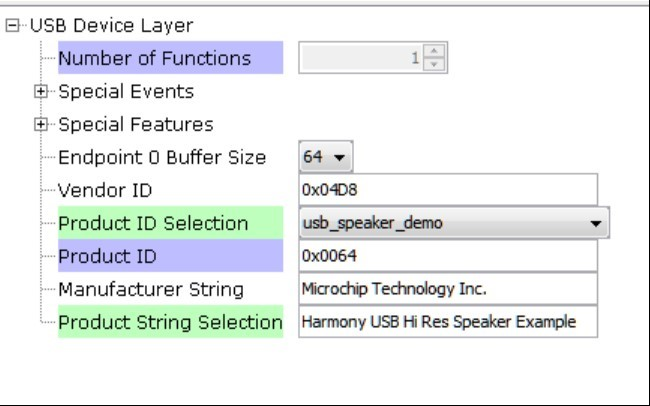Select the Vendor ID label
Viewport: 650px width, 406px height.
click(105, 190)
